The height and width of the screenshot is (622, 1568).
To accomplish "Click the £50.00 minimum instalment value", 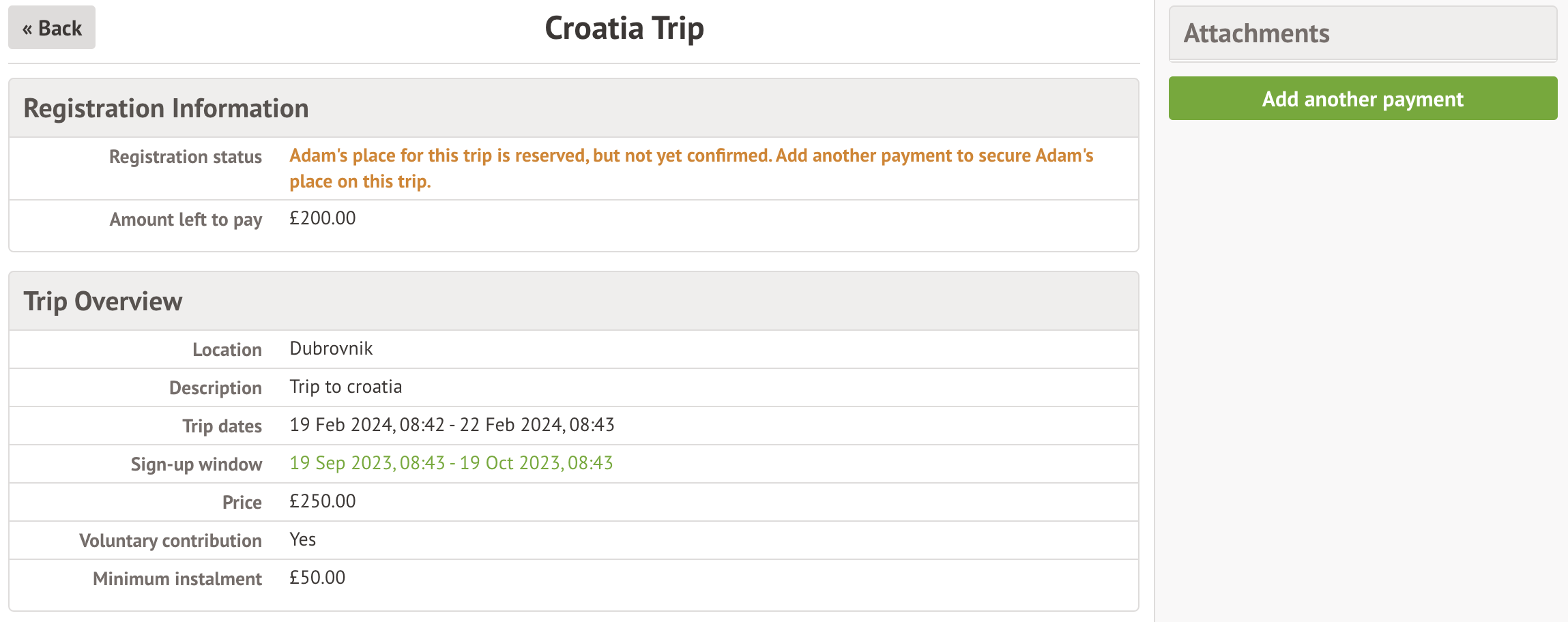I will coord(317,578).
